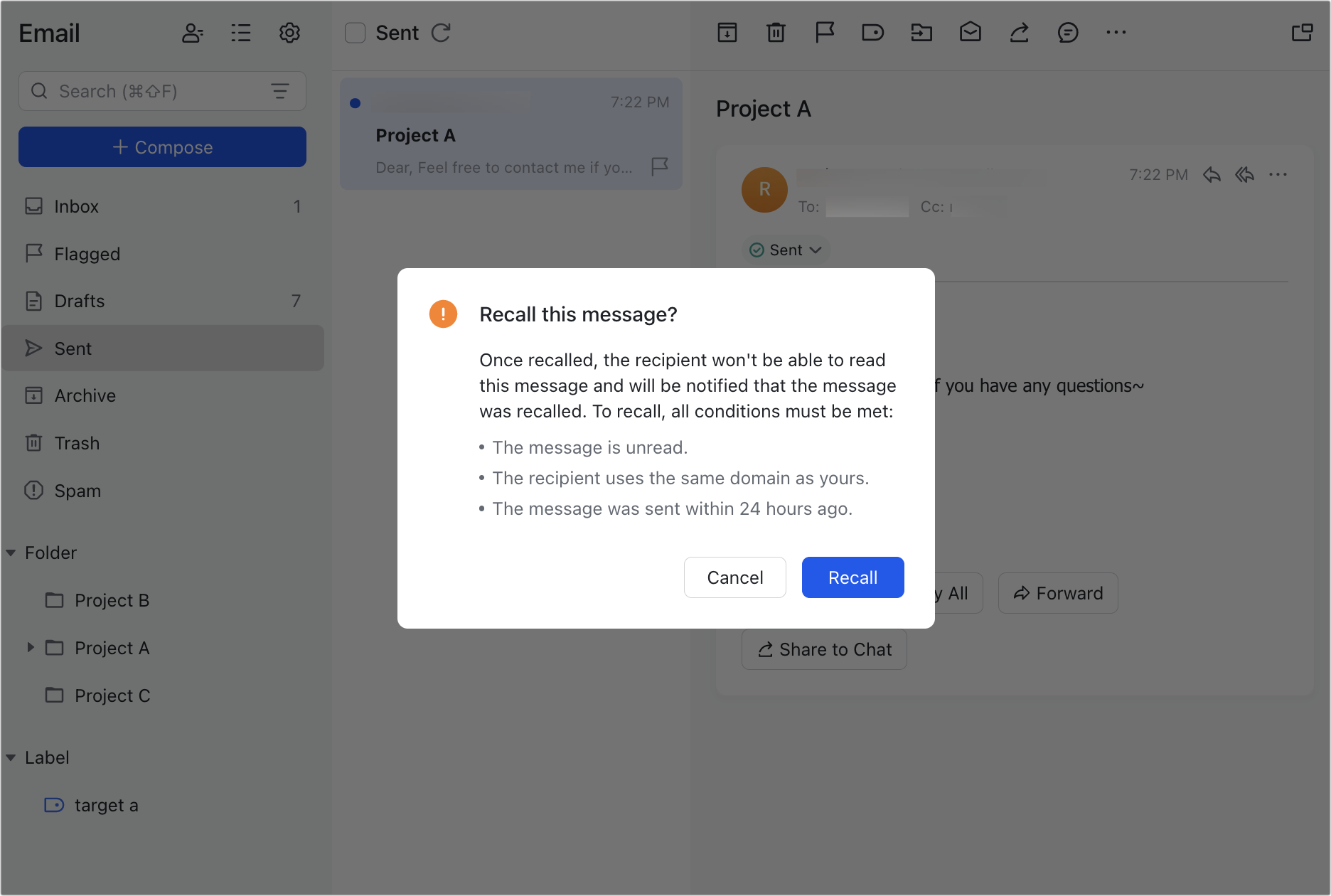The width and height of the screenshot is (1331, 896).
Task: Flag the message using toolbar flag icon
Action: tap(824, 33)
